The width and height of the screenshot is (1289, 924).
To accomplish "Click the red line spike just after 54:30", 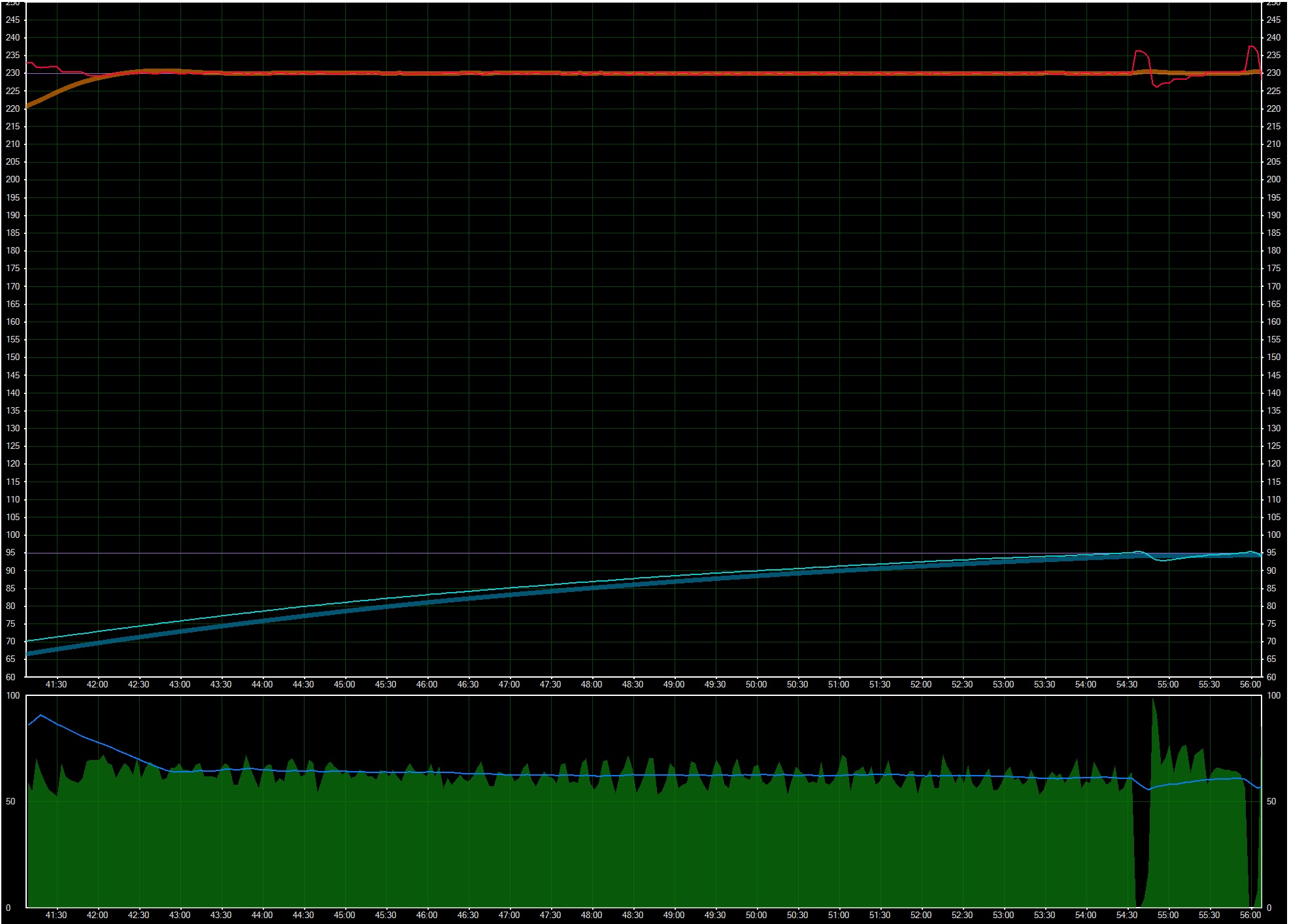I will pyautogui.click(x=1141, y=52).
